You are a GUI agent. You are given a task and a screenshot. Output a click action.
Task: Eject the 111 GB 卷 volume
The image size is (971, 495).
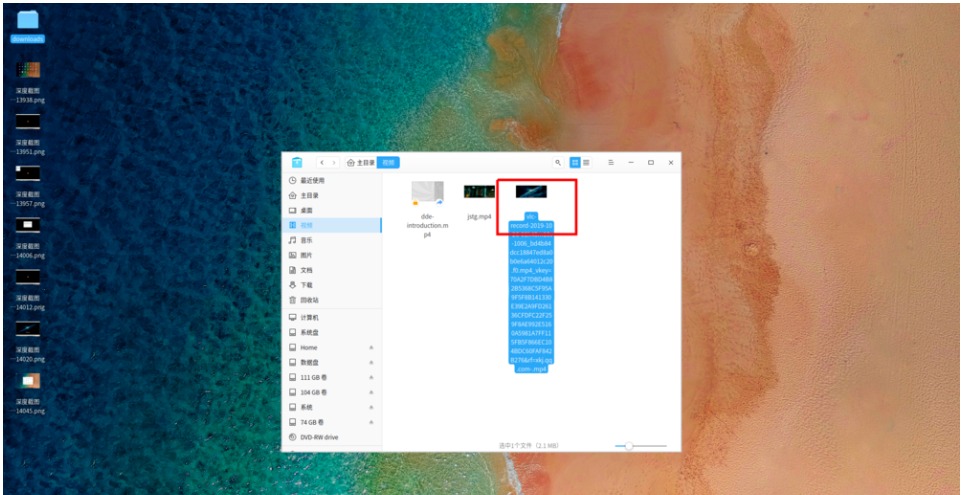click(x=372, y=377)
